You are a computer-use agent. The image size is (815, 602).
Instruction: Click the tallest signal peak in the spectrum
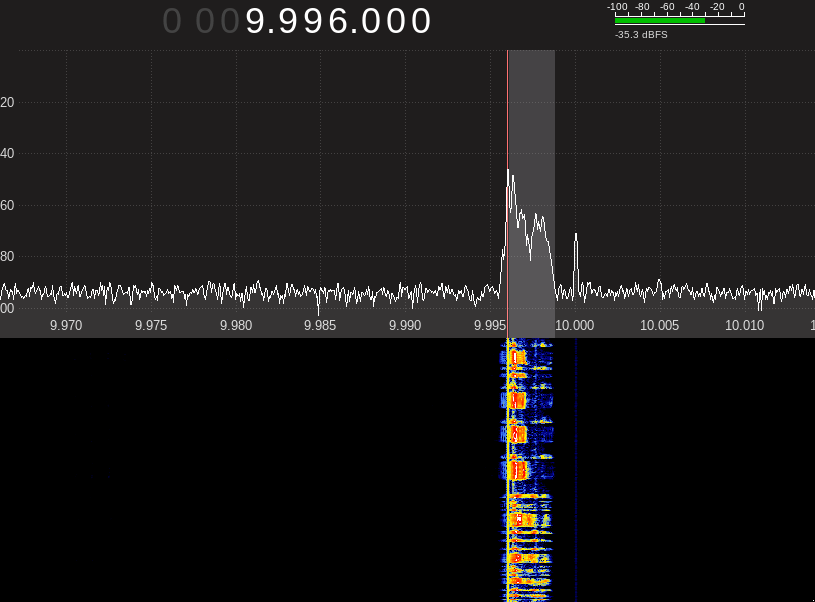(510, 174)
